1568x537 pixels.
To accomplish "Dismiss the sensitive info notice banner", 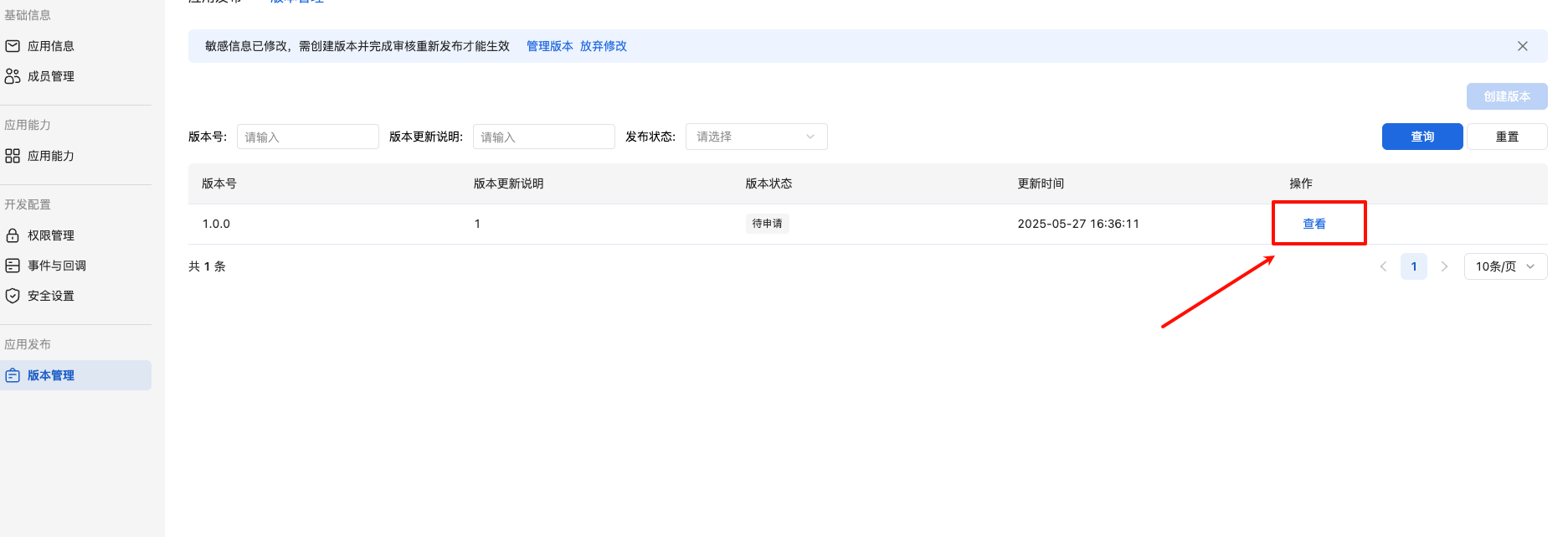I will pyautogui.click(x=1522, y=46).
